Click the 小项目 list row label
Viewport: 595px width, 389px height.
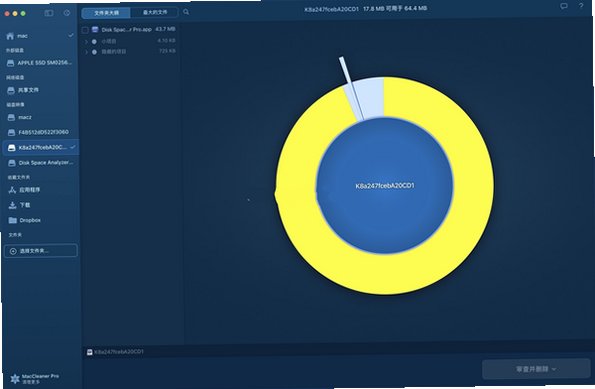[109, 41]
